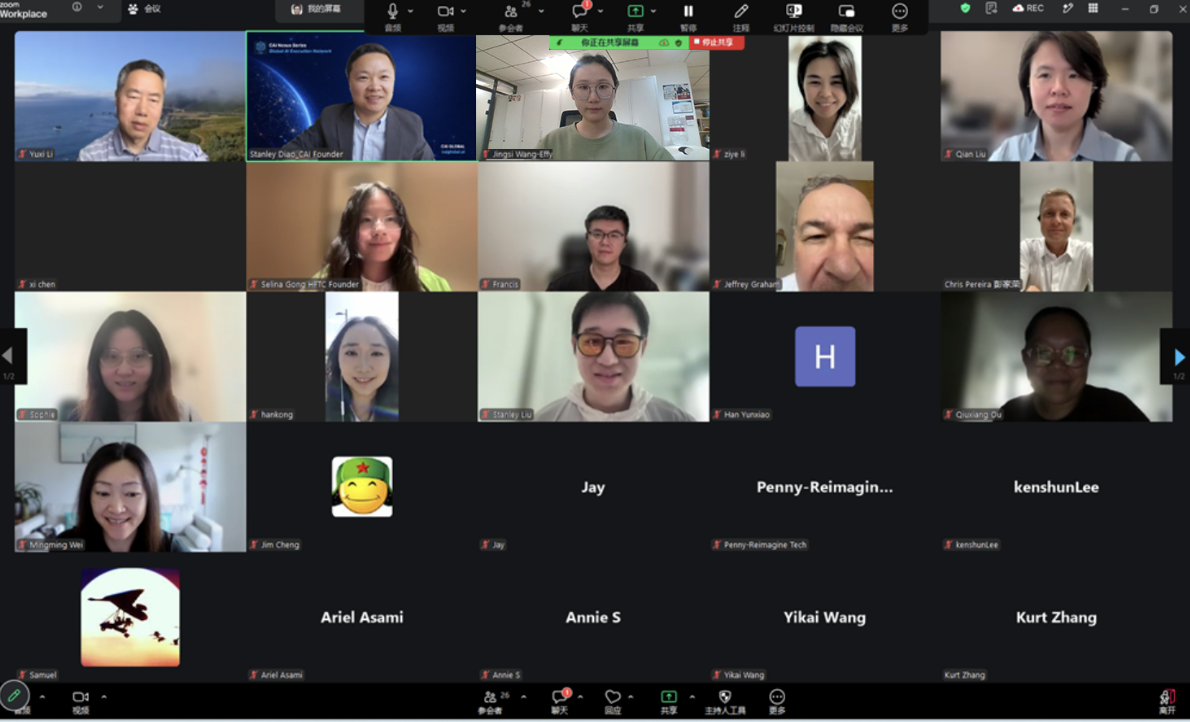Click the REC cloud recording indicator
Viewport: 1190px width, 722px height.
coord(1028,8)
